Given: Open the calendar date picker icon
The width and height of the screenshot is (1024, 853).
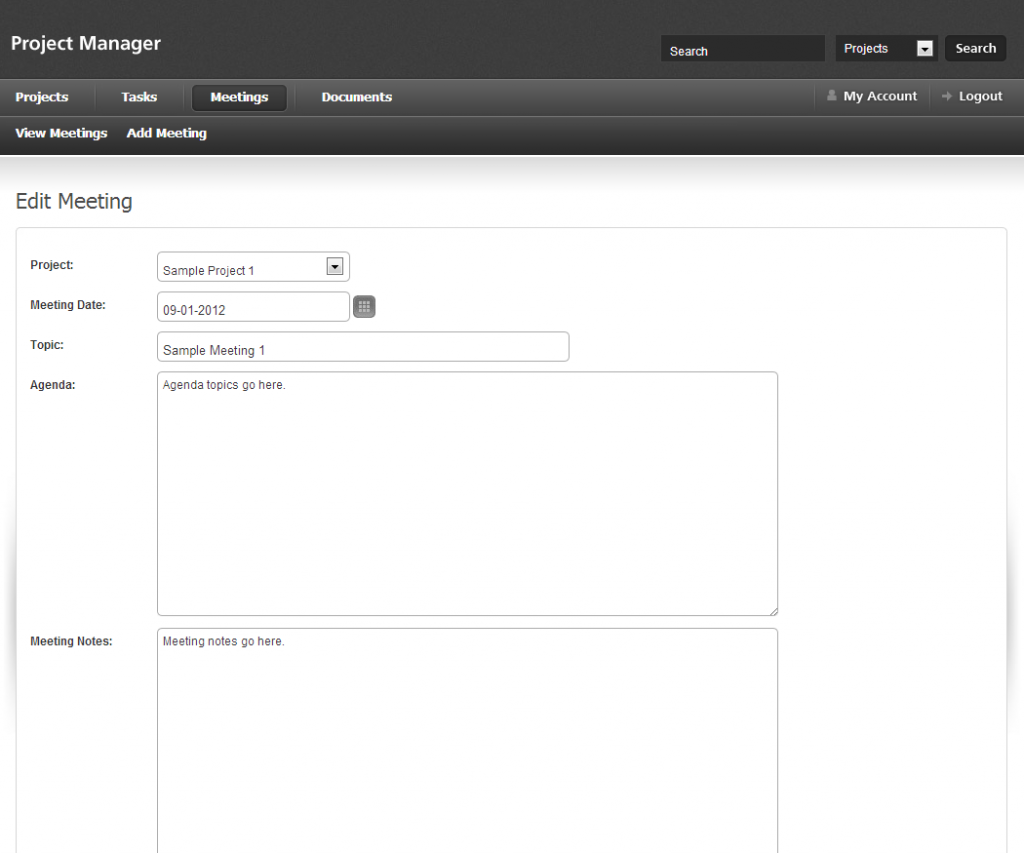Looking at the screenshot, I should point(364,307).
